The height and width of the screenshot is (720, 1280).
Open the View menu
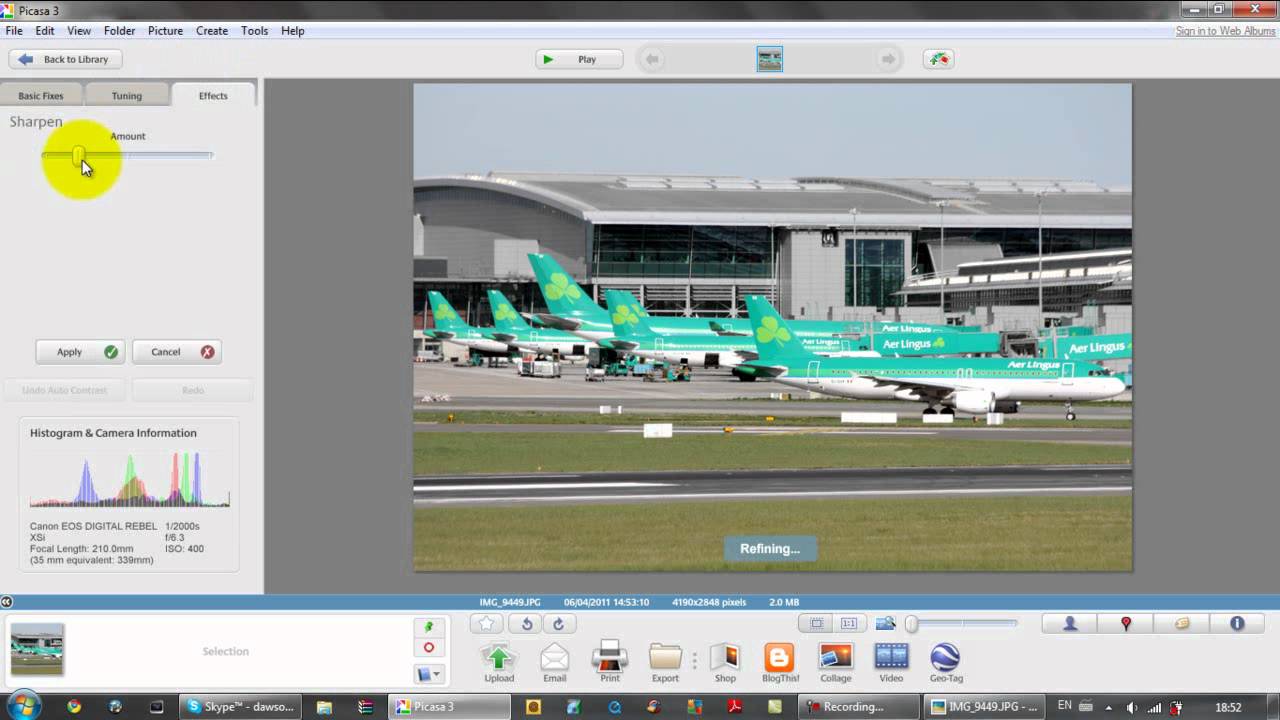pyautogui.click(x=79, y=31)
